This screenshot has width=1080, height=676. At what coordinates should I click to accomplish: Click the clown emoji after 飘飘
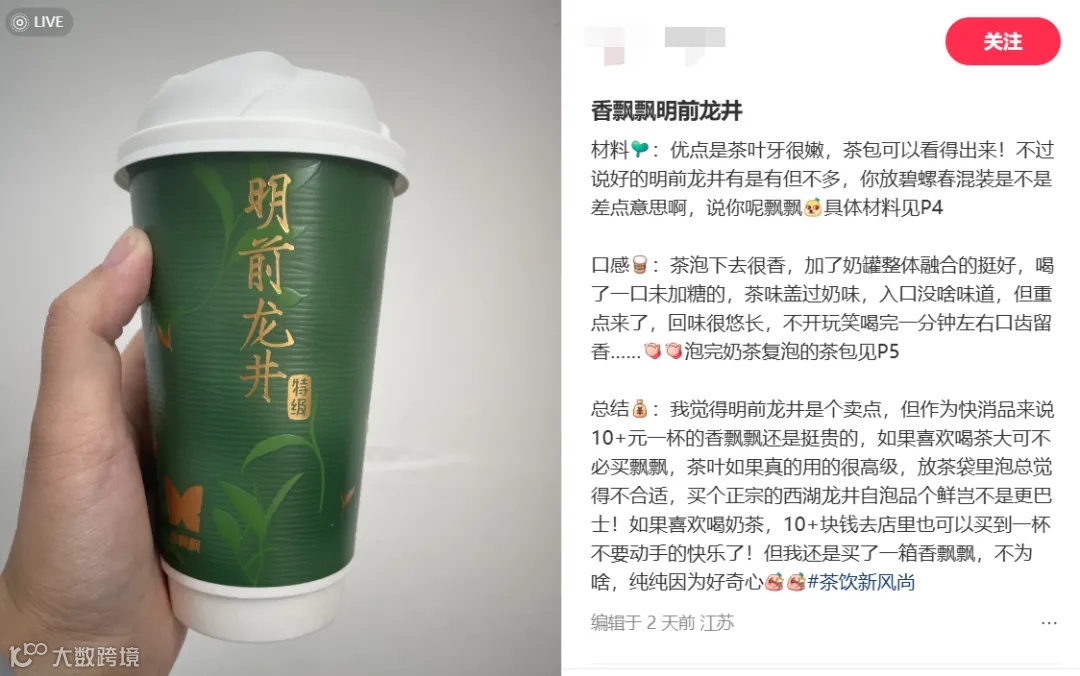click(x=813, y=207)
